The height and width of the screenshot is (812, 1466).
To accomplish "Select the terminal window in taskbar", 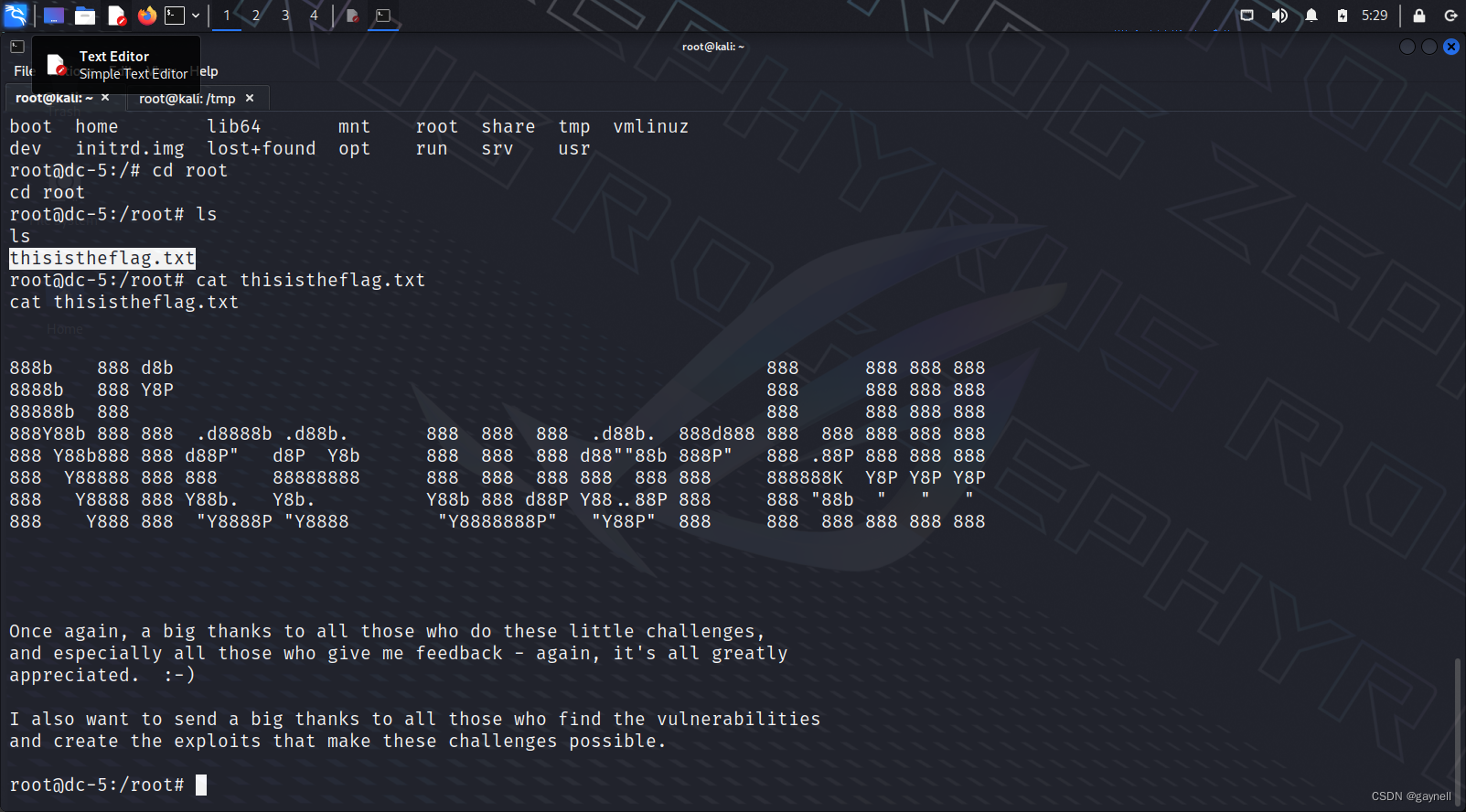I will [383, 16].
